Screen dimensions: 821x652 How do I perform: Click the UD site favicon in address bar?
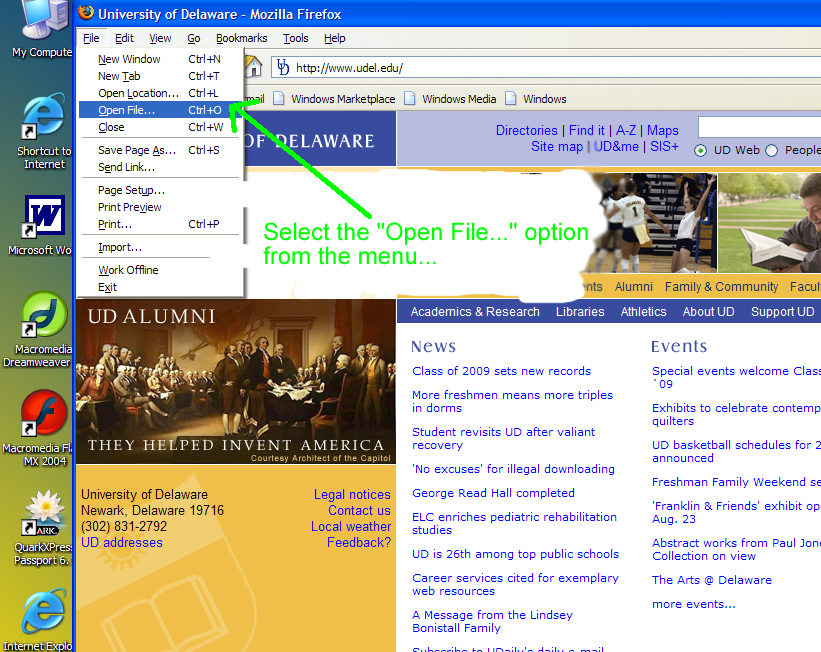pyautogui.click(x=283, y=68)
